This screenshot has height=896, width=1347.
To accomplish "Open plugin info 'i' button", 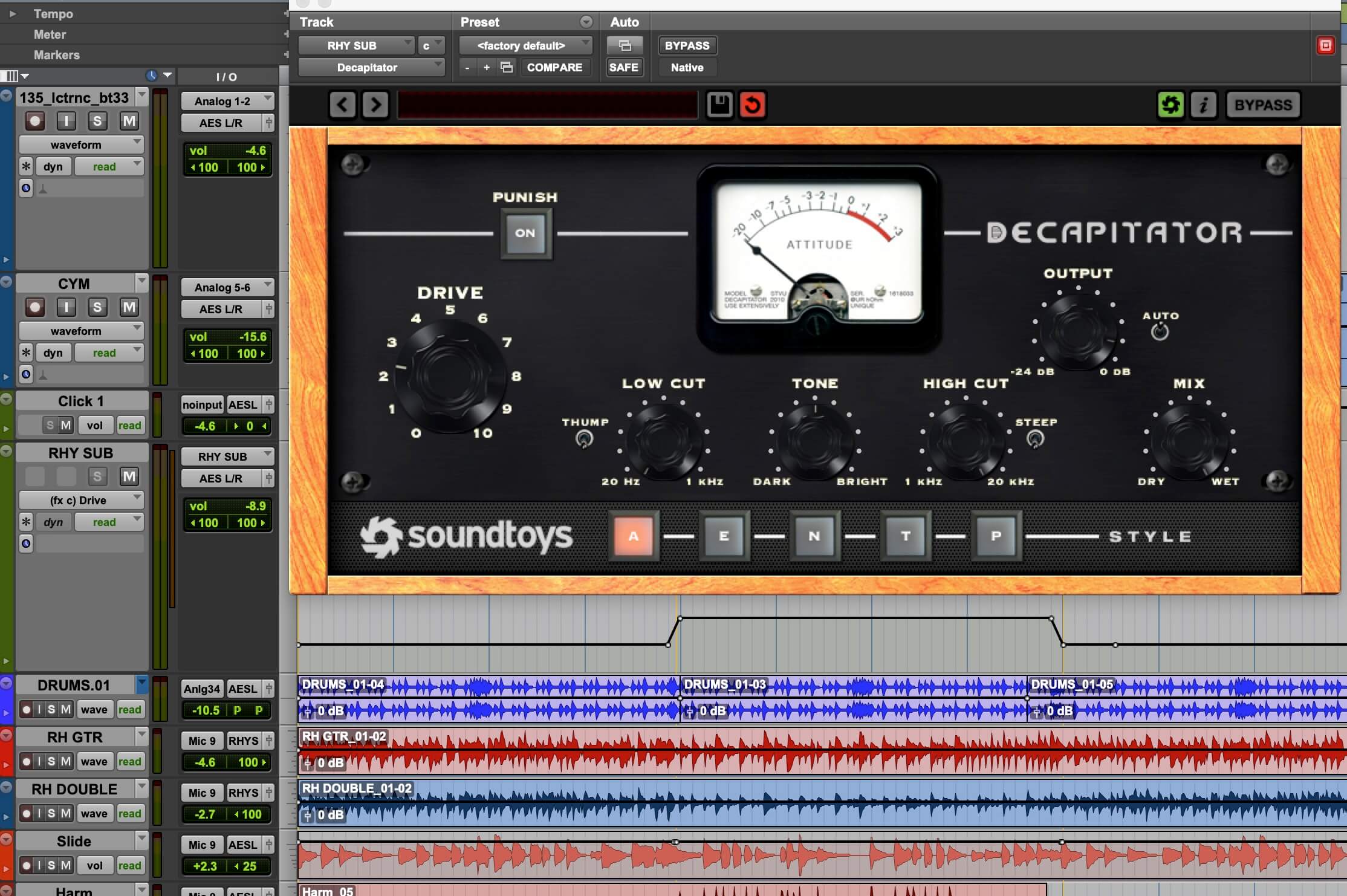I will pyautogui.click(x=1203, y=105).
